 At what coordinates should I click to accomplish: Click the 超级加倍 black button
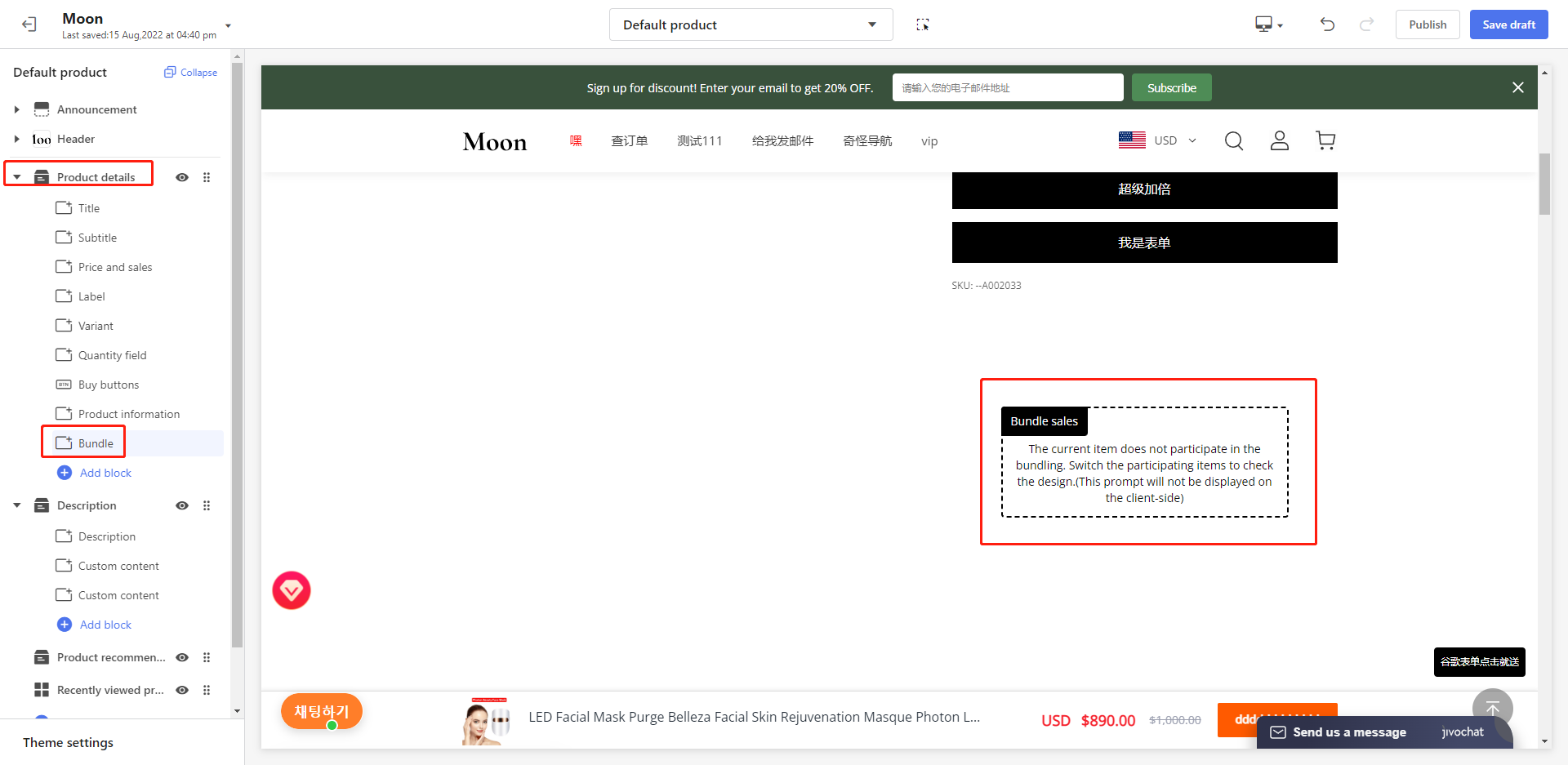(x=1144, y=189)
